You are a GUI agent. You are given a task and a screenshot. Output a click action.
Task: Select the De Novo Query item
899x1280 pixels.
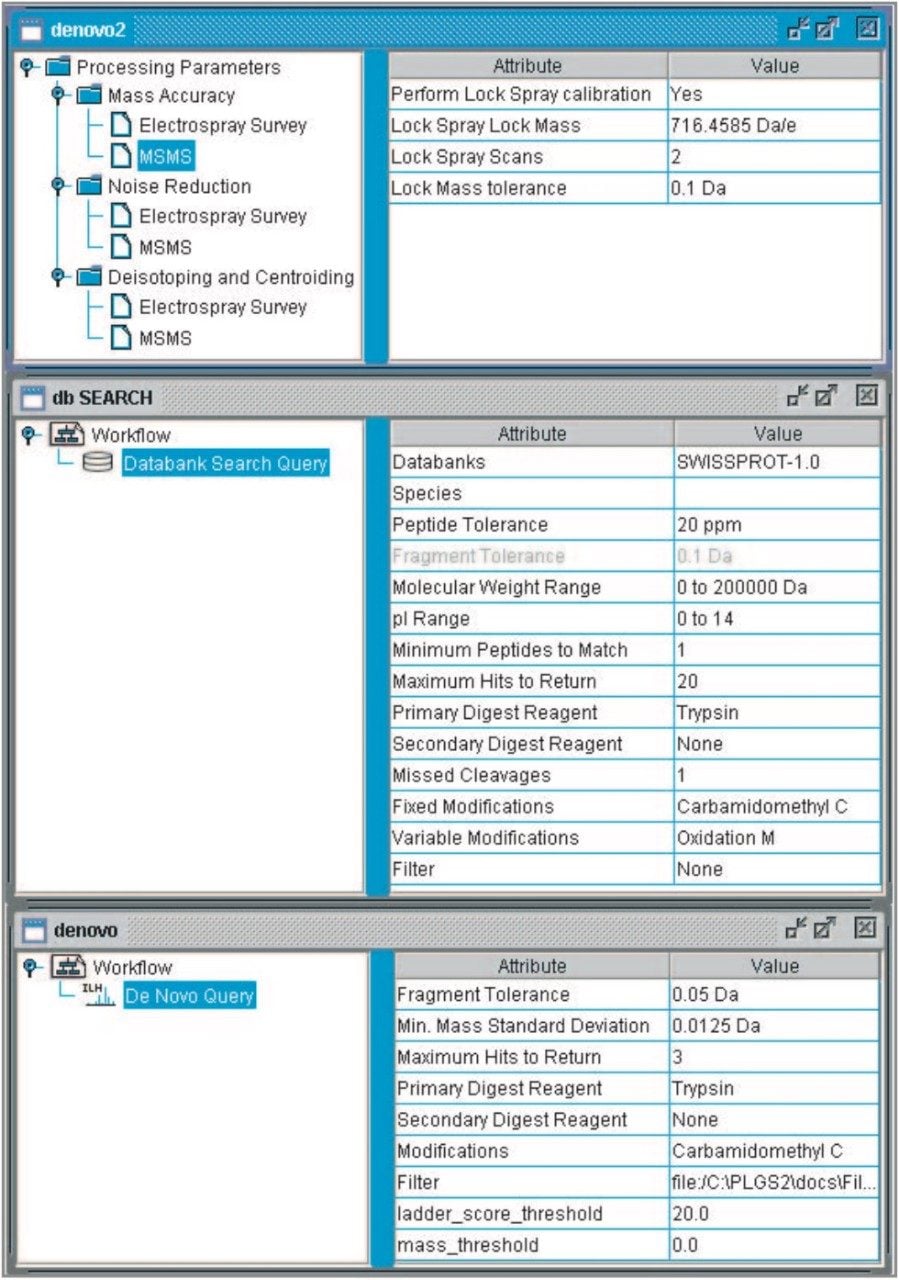(x=190, y=995)
